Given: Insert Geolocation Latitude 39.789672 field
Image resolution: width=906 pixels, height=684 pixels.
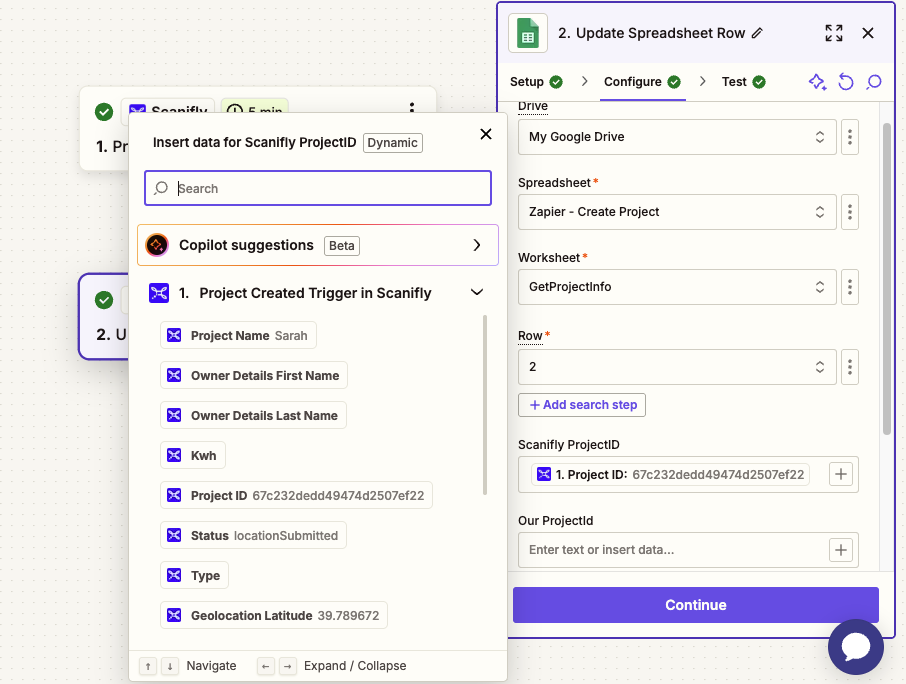Looking at the screenshot, I should coord(274,615).
